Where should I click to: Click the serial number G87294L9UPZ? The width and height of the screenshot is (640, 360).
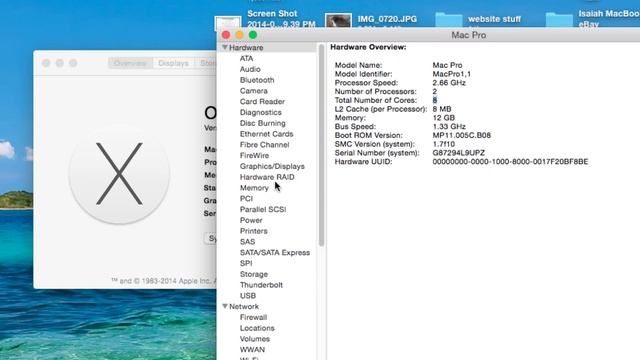pos(459,153)
